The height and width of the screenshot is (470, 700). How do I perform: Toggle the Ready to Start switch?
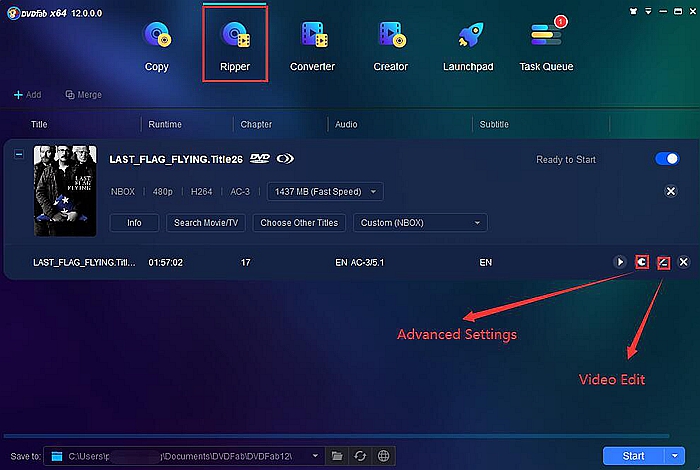pyautogui.click(x=667, y=159)
